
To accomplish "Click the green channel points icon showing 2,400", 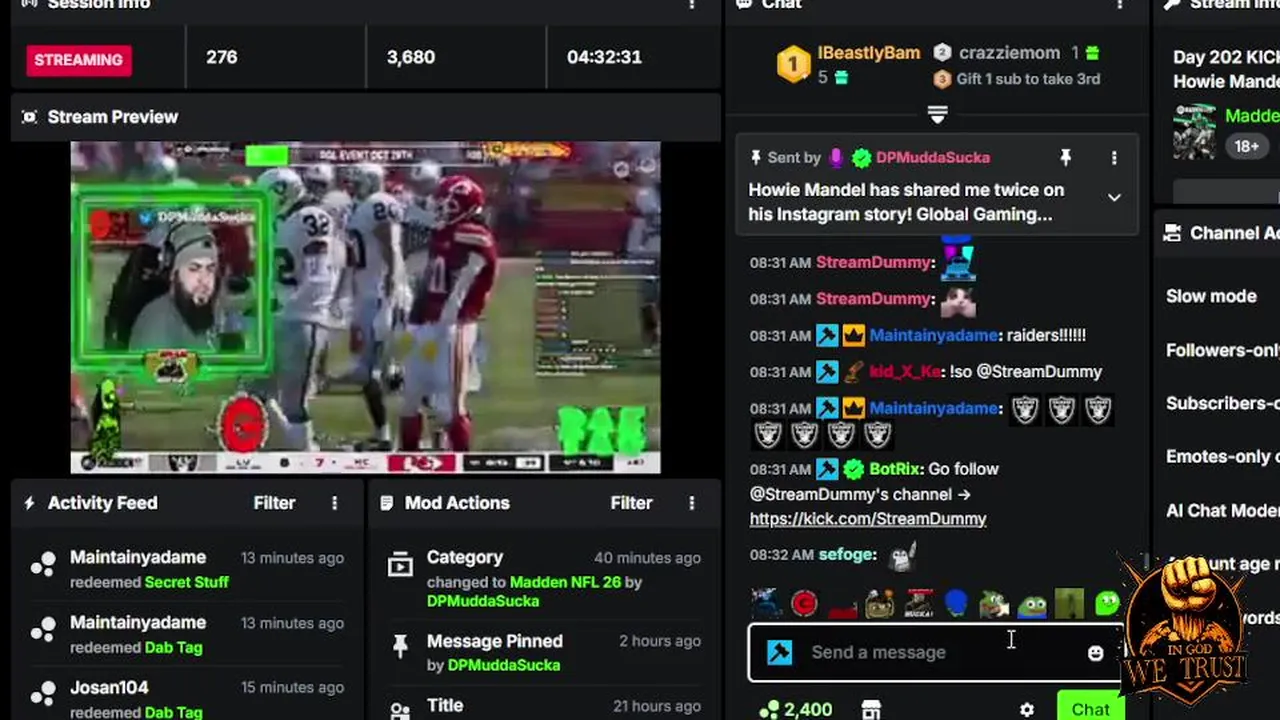I will (x=769, y=709).
